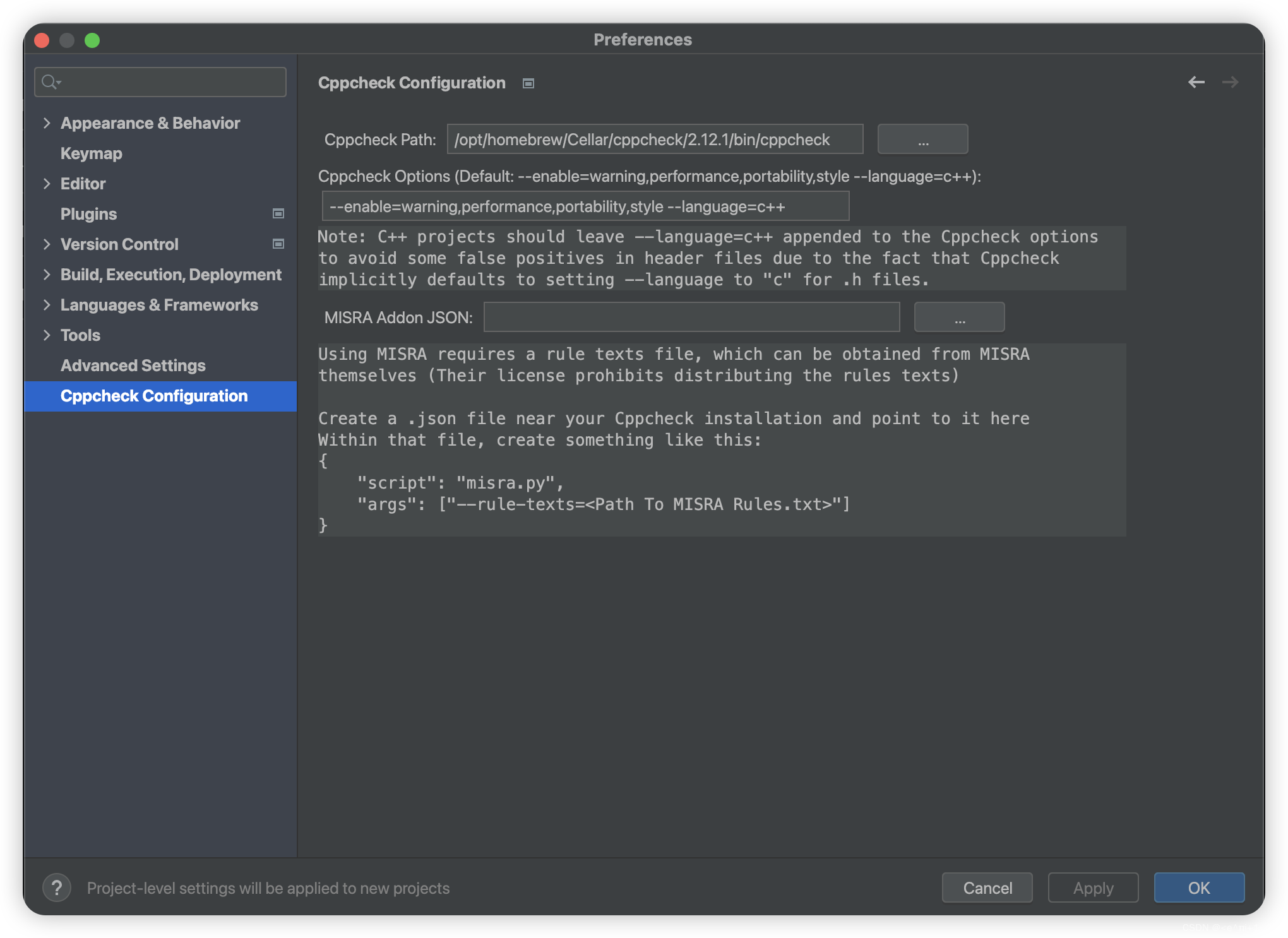Expand Build, Execution, Deployment

[x=47, y=275]
